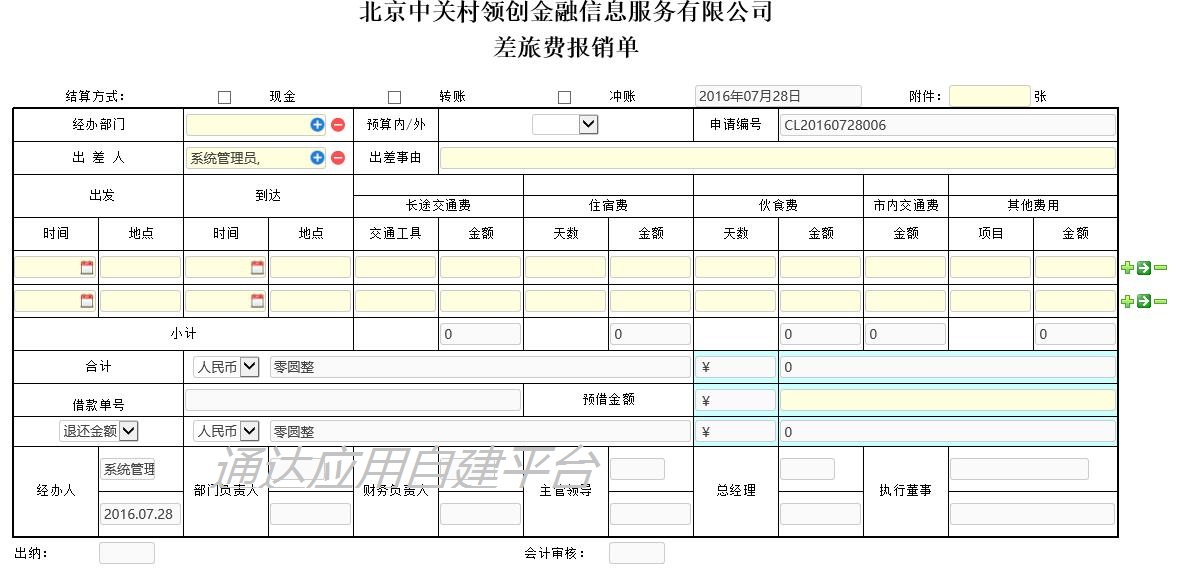Screen dimensions: 1182x587
Task: Click 经办人 date field 2016.07.28
Action: 140,515
